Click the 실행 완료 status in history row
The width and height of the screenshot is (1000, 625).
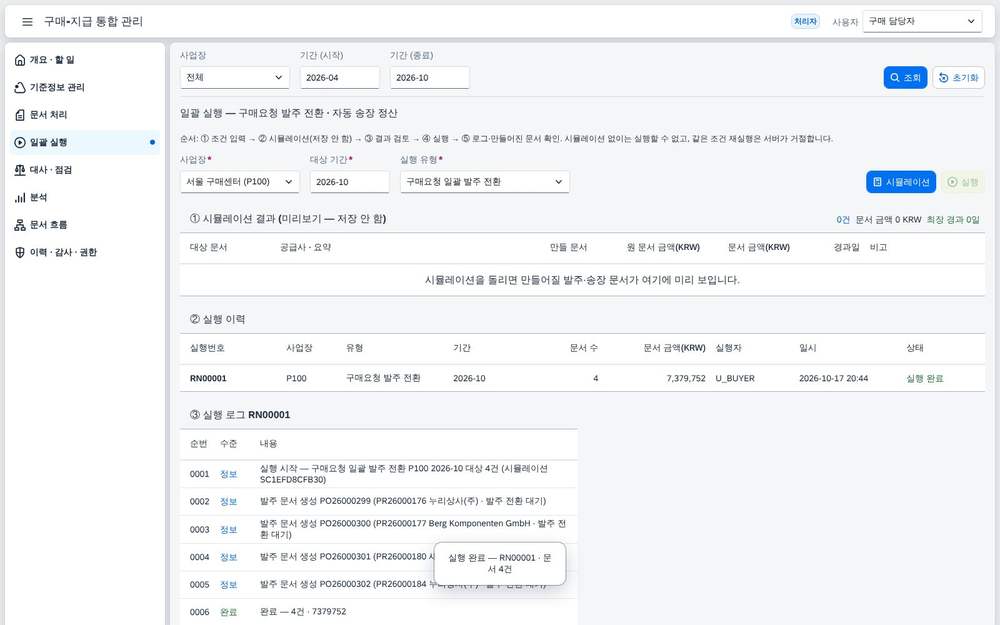[x=925, y=378]
